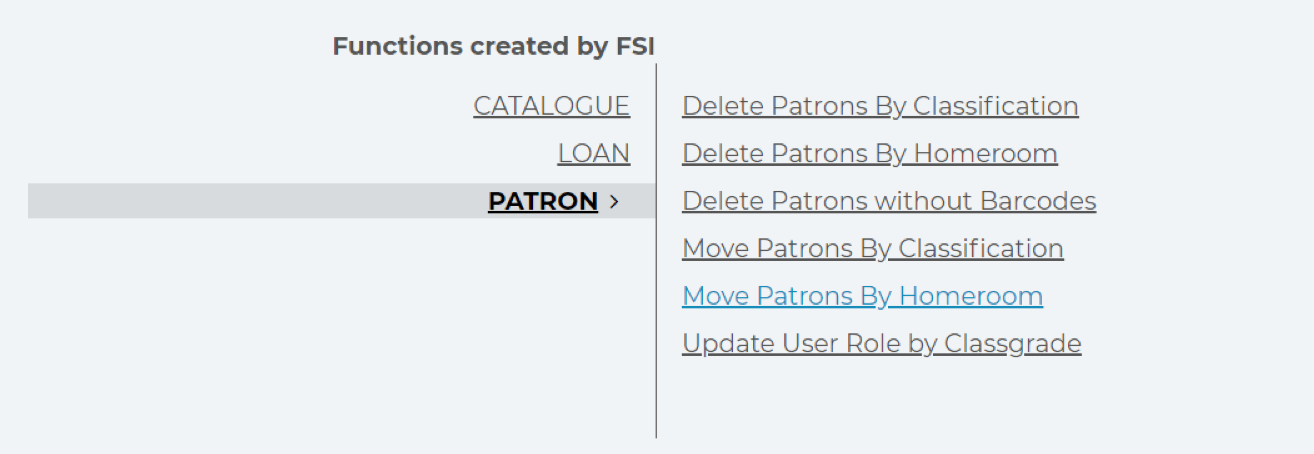The image size is (1314, 454).
Task: Select Delete Patrons without Barcodes
Action: pos(889,201)
